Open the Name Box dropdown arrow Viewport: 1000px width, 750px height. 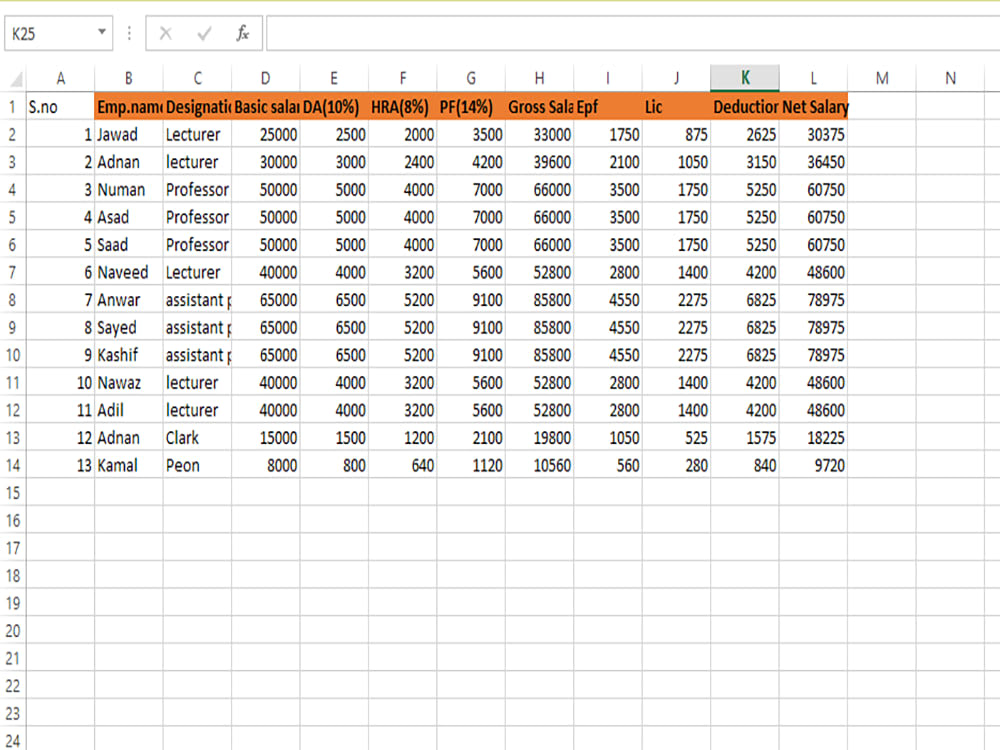pos(101,32)
